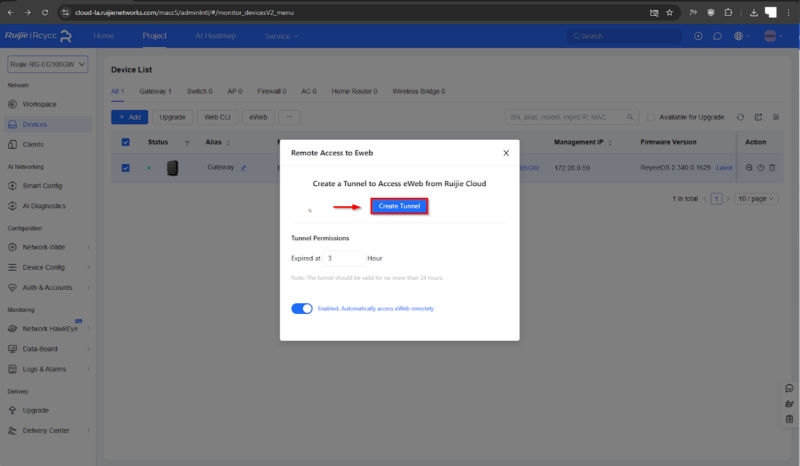Open the language globe selector
Viewport: 800px width, 466px height.
(x=741, y=36)
